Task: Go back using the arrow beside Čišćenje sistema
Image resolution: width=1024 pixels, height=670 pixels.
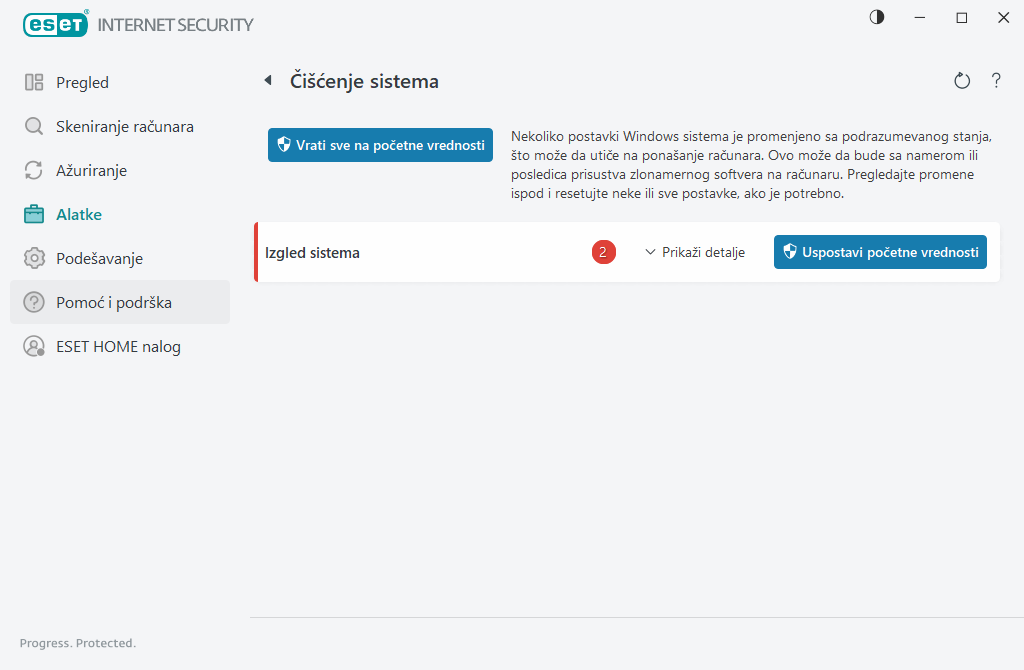Action: [x=268, y=81]
